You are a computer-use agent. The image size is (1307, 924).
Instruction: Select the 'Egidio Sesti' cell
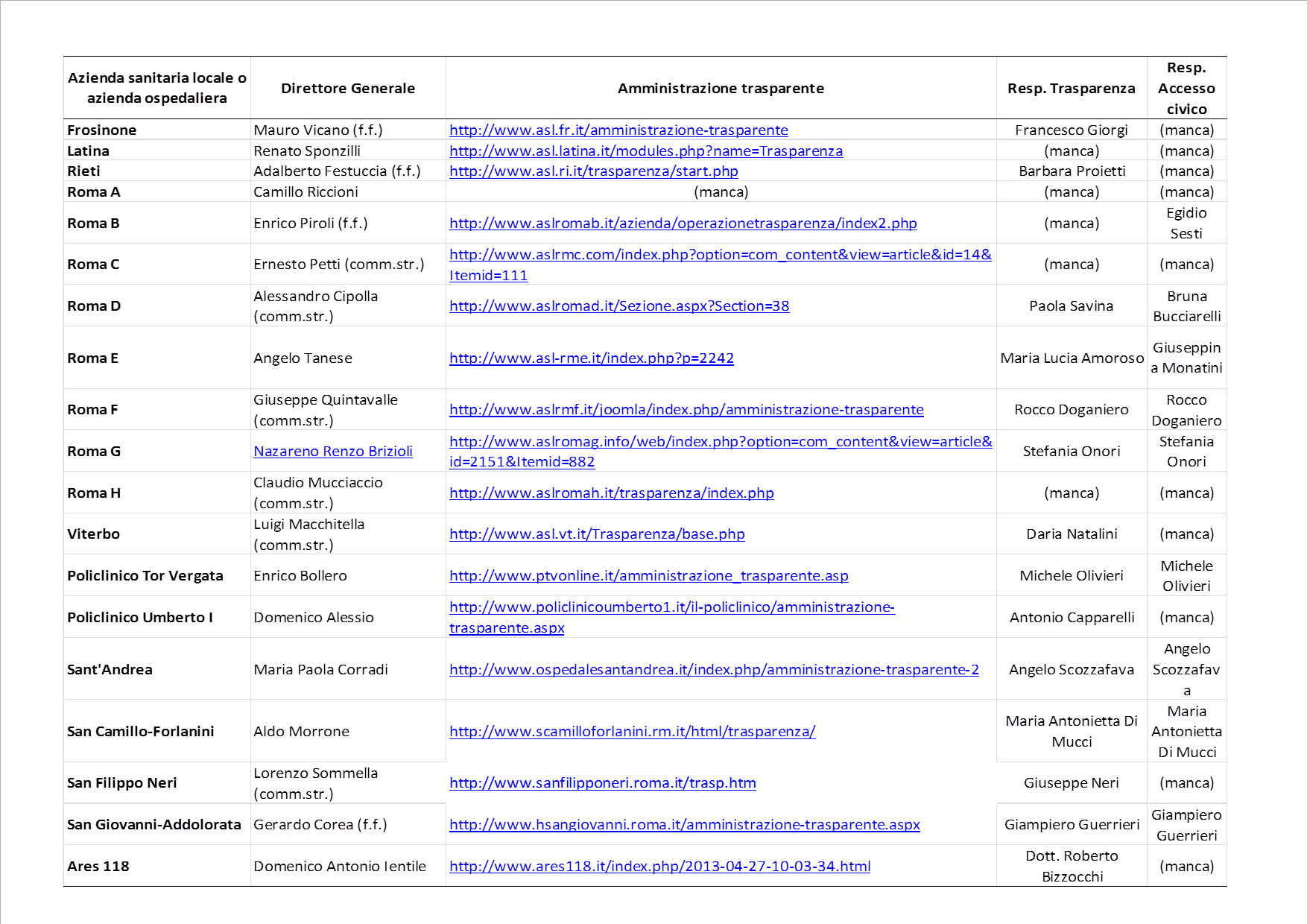pyautogui.click(x=1186, y=223)
